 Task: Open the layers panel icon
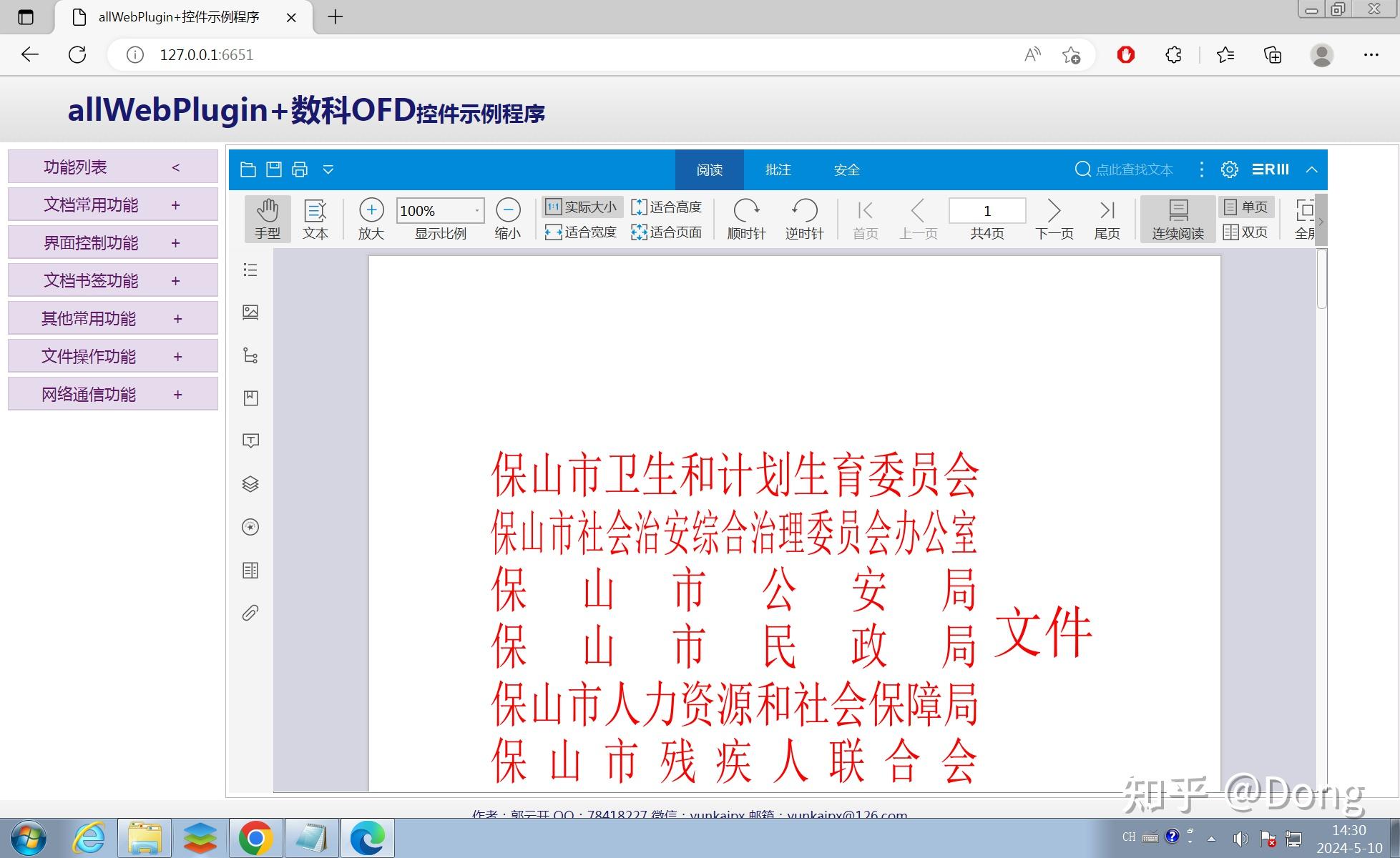tap(250, 484)
